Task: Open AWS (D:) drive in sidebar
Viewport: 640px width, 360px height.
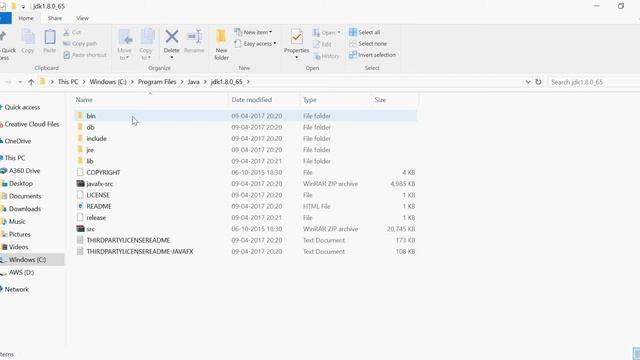Action: coord(21,272)
